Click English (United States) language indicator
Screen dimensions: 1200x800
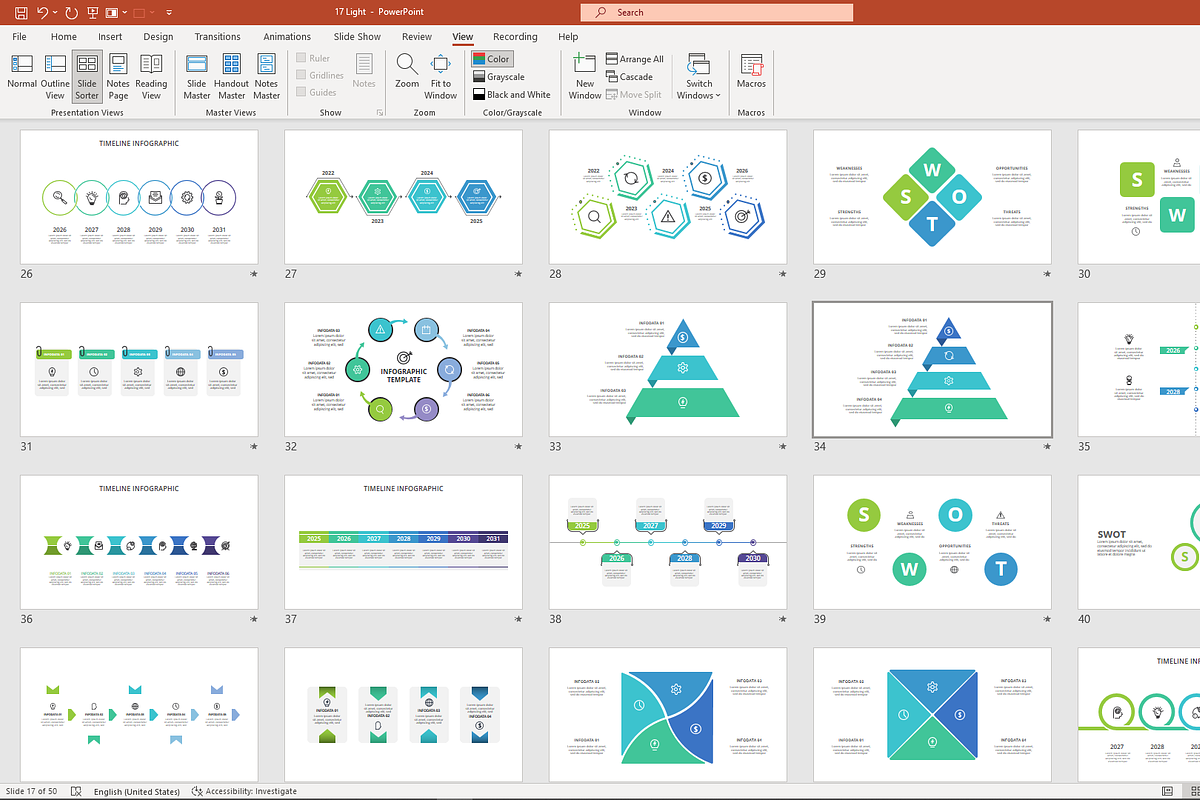[x=137, y=791]
